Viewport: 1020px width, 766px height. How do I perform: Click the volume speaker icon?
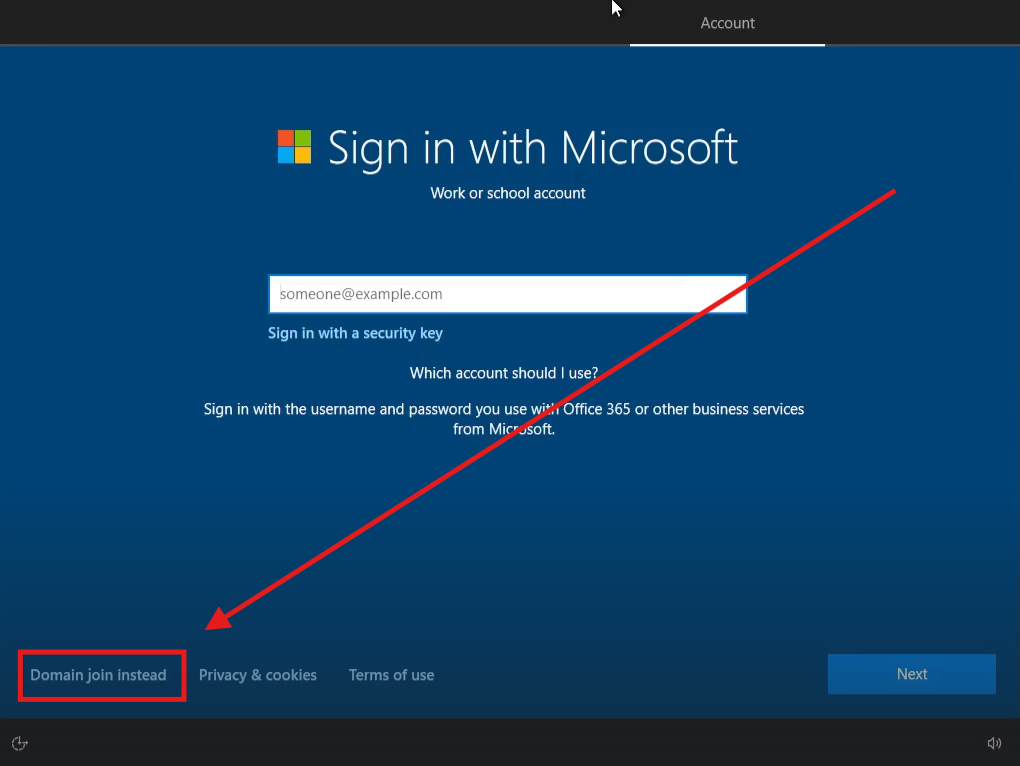[994, 743]
